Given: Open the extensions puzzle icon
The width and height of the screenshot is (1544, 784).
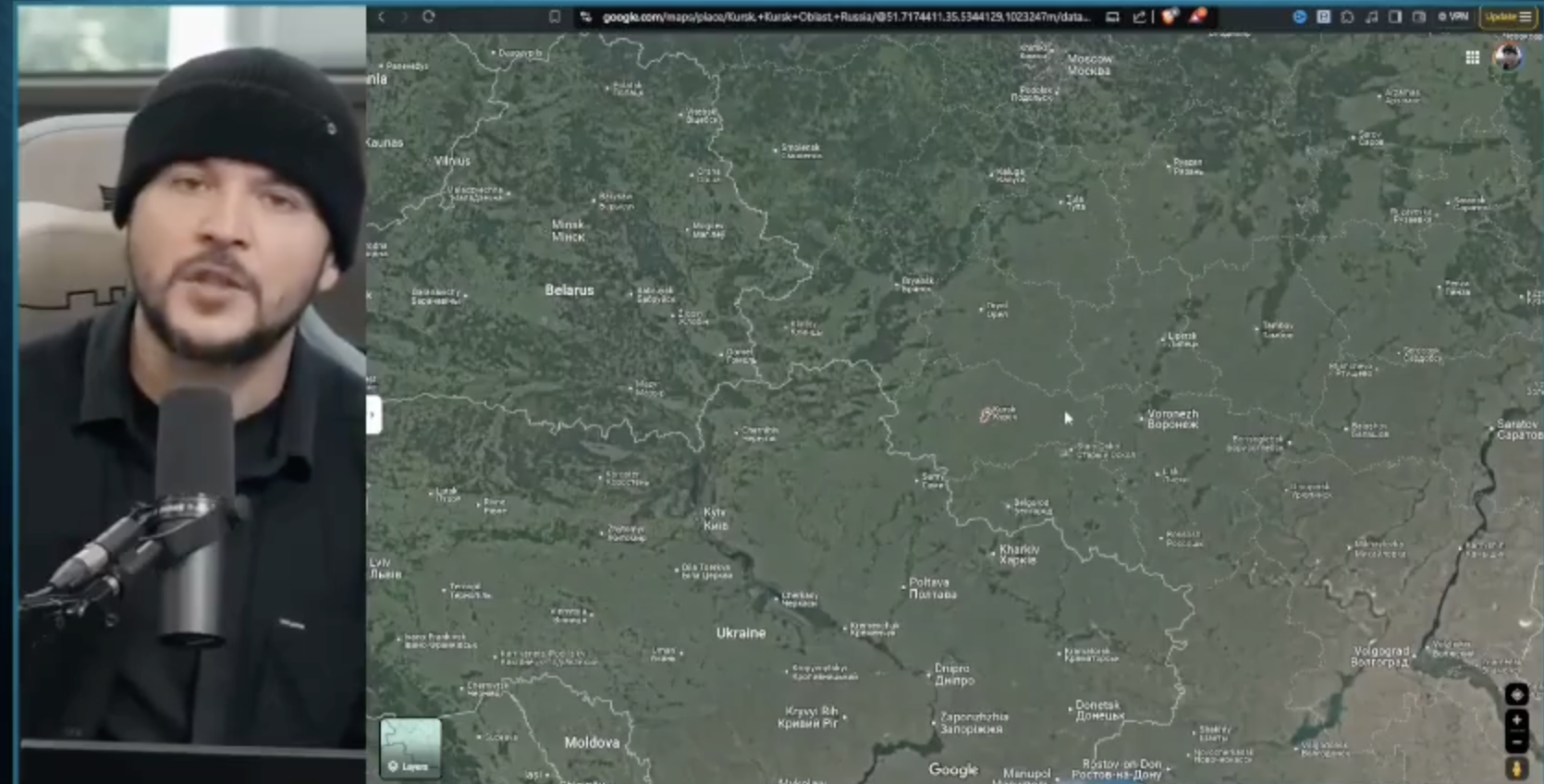Looking at the screenshot, I should (1348, 17).
